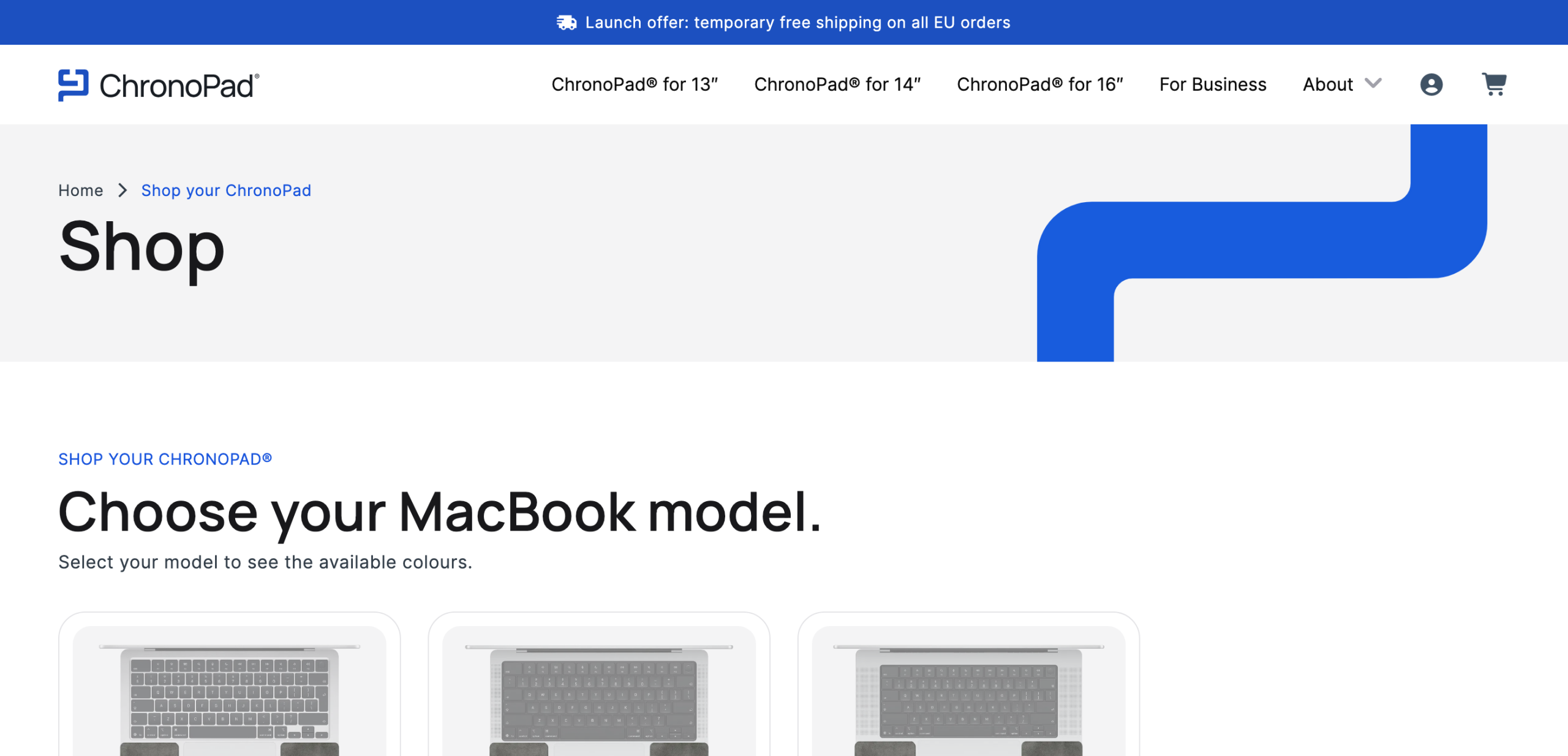Screen dimensions: 1568x756
Task: Open the user account icon
Action: [1431, 84]
